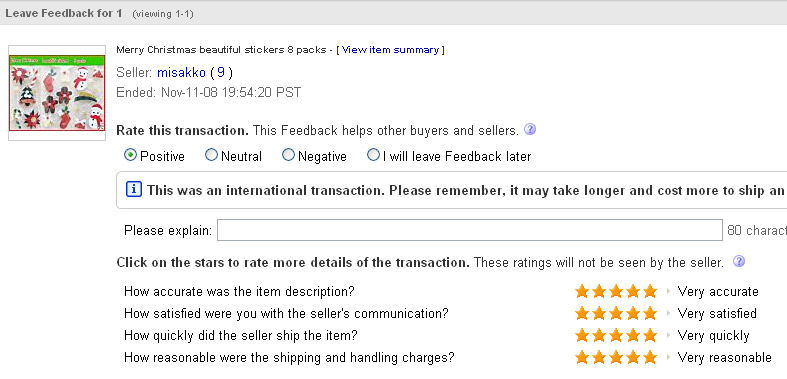Click the arrow beside Very accurate label

668,291
